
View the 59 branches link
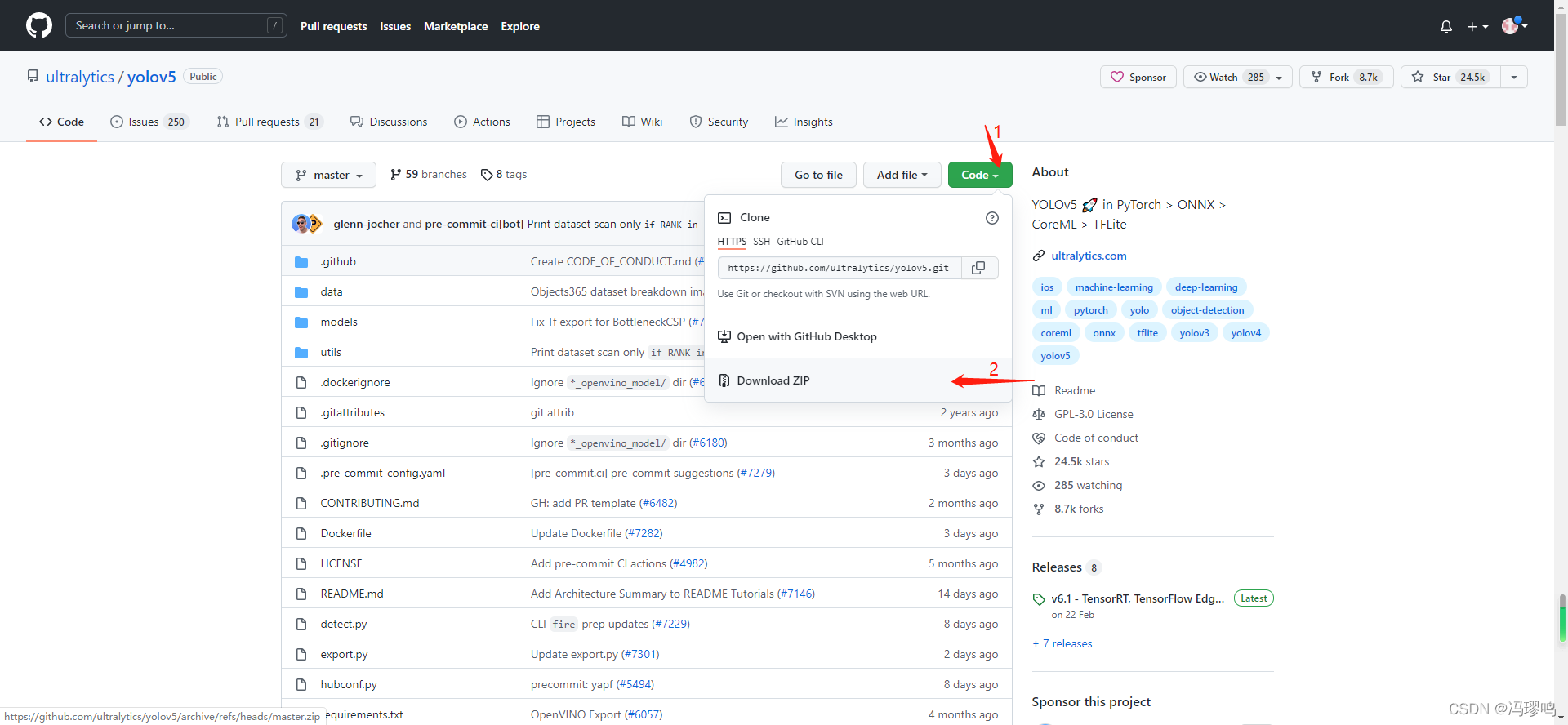(x=429, y=174)
